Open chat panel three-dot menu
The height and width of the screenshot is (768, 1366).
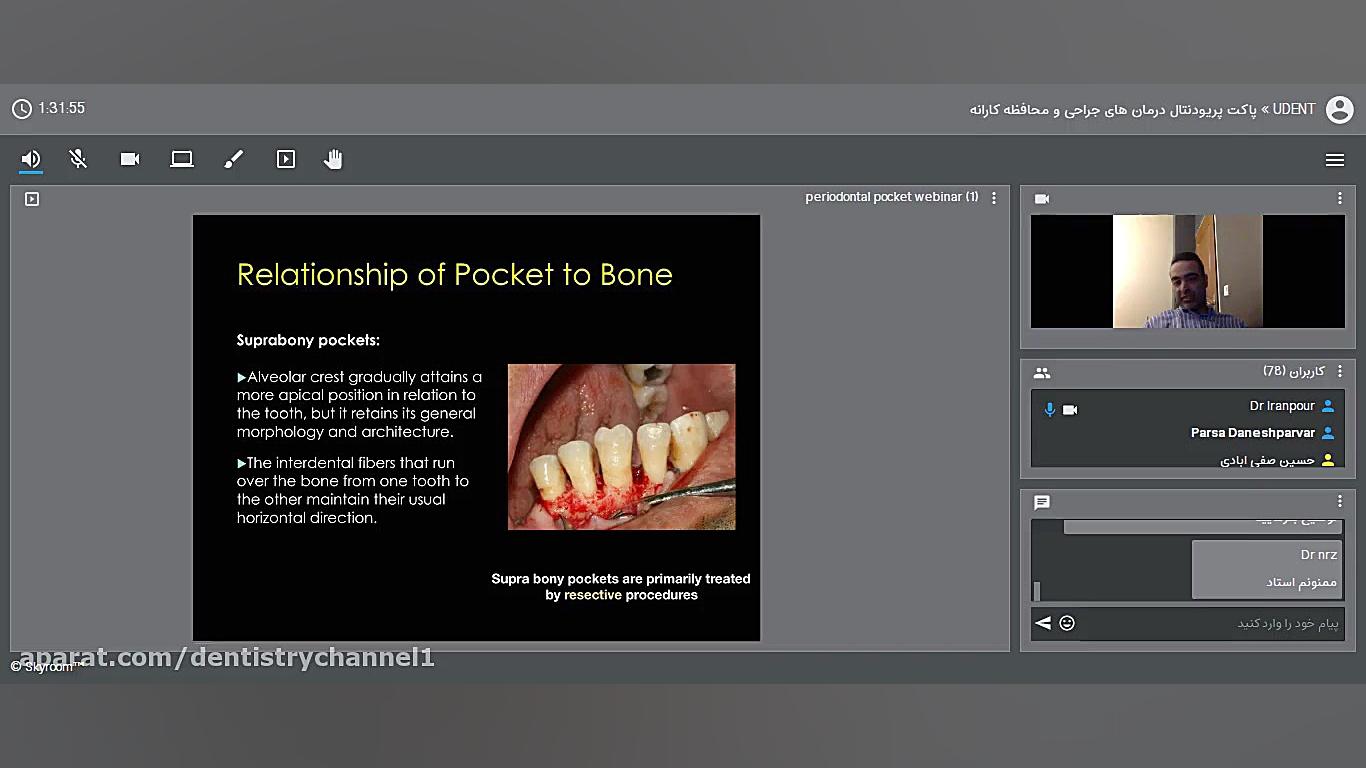point(1339,501)
